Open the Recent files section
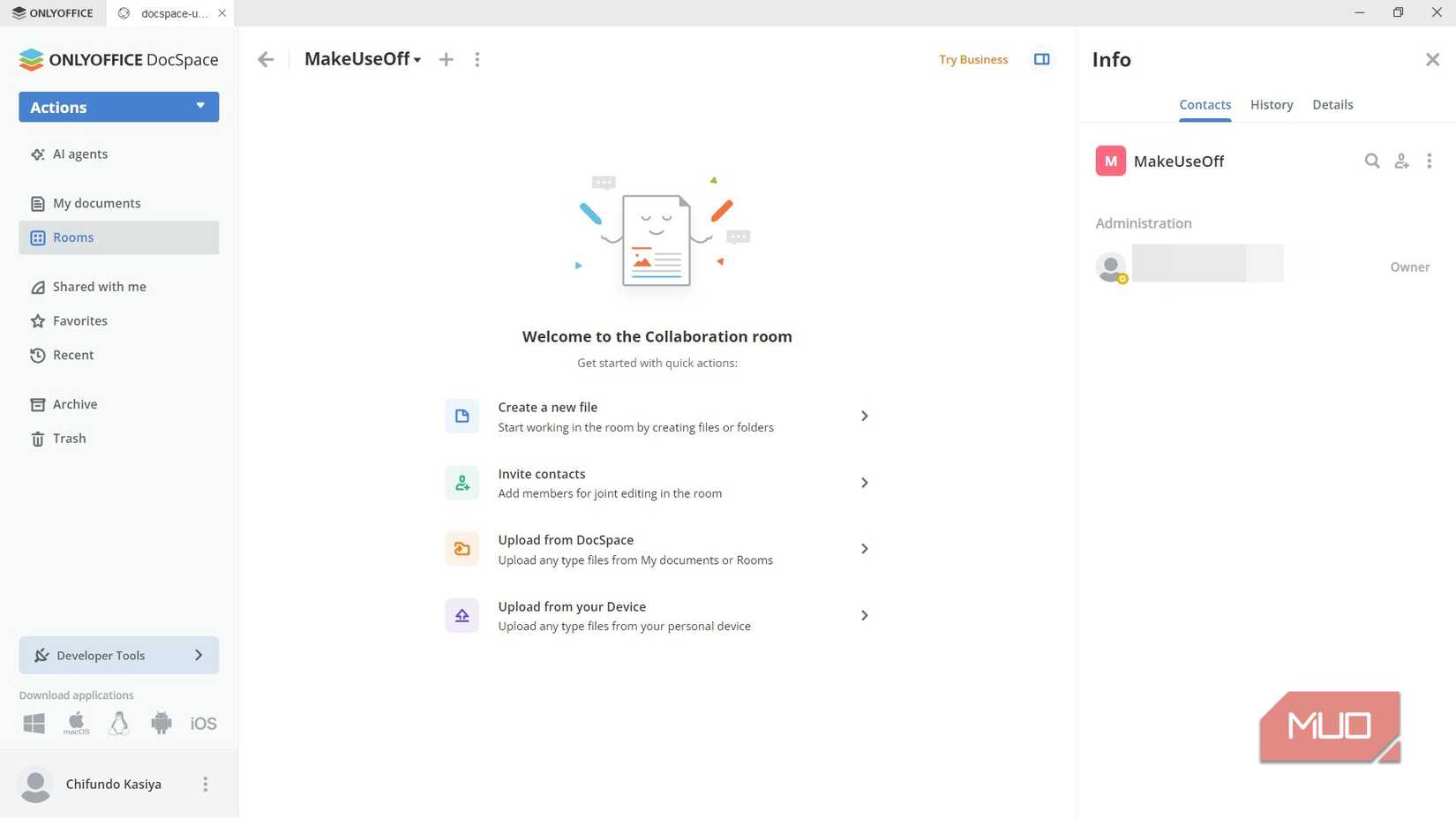 click(73, 355)
